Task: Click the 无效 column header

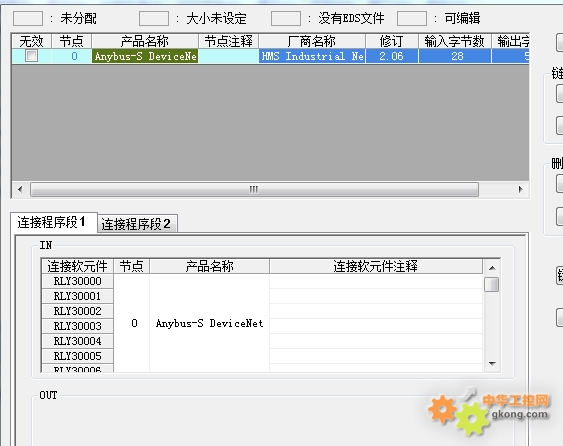Action: pyautogui.click(x=32, y=41)
